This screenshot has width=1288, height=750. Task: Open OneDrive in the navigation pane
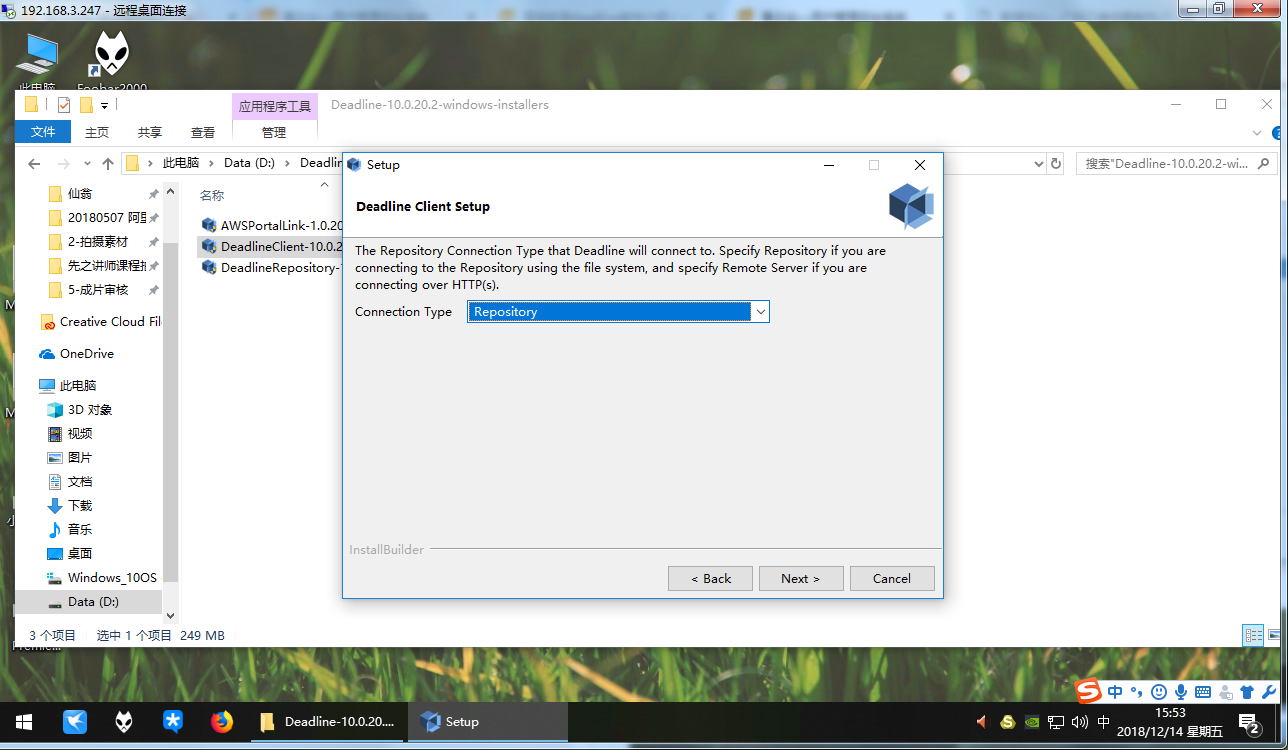[x=86, y=353]
